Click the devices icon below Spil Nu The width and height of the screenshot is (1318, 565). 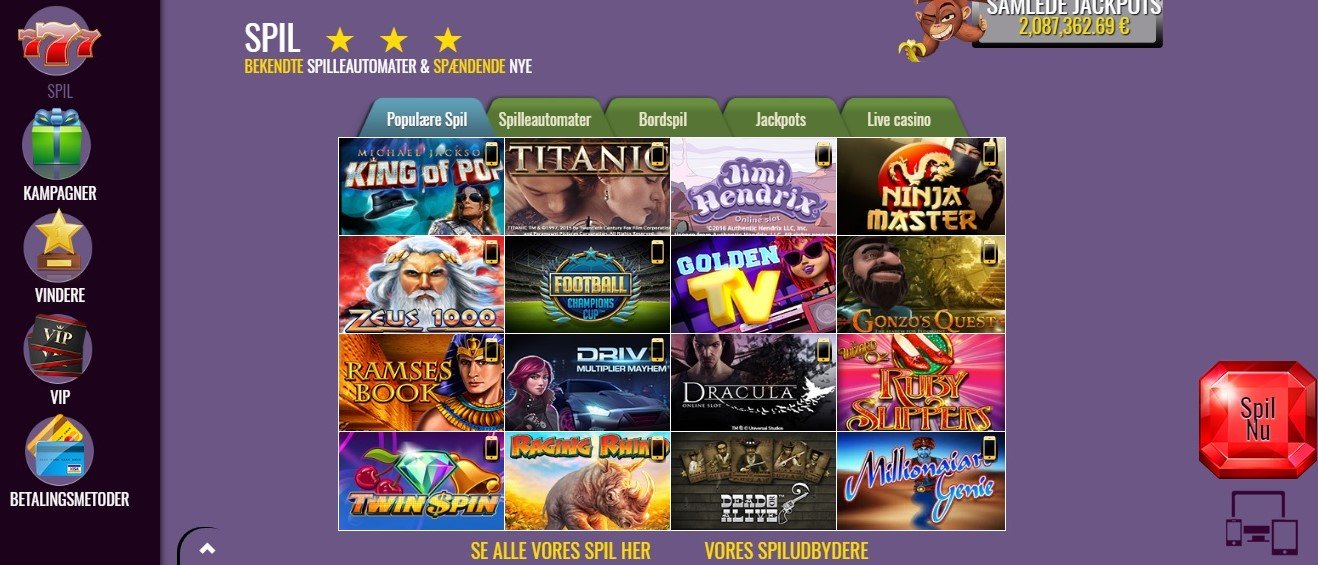click(x=1262, y=522)
